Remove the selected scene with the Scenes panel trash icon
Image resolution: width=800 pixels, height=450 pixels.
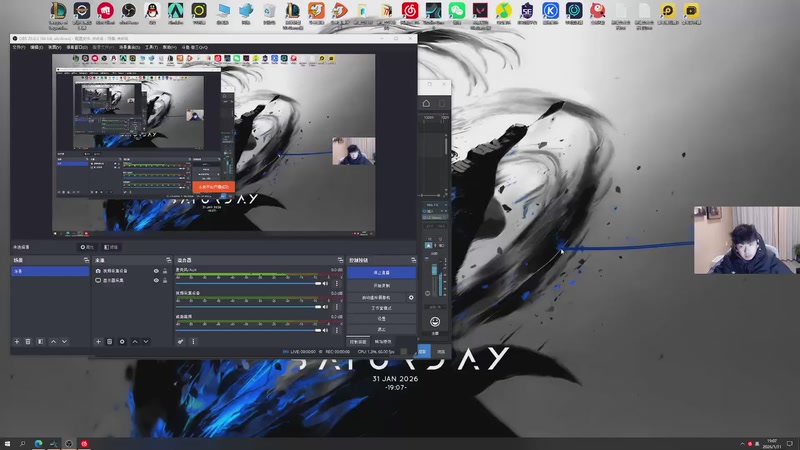pyautogui.click(x=28, y=341)
